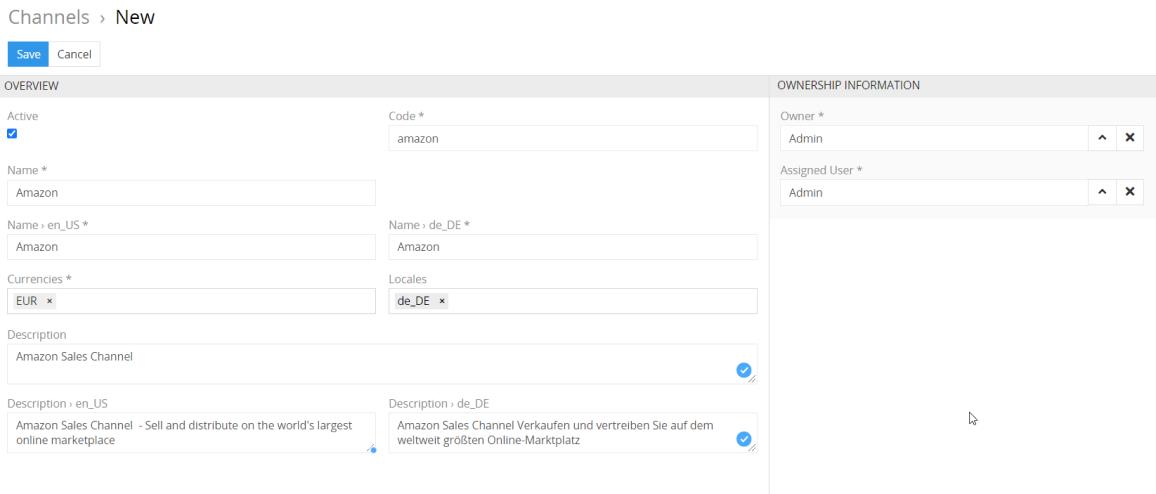1156x494 pixels.
Task: Toggle the Active checkbox
Action: 12,133
